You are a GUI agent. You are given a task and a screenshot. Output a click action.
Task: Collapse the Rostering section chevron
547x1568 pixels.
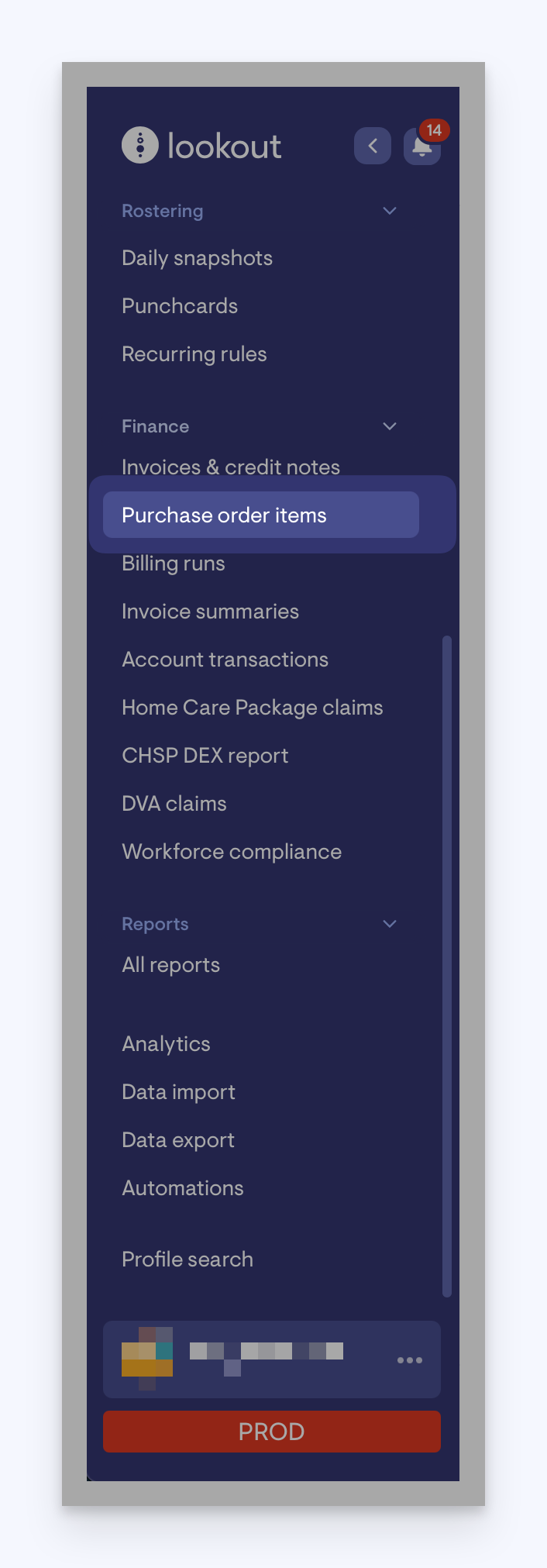point(390,211)
